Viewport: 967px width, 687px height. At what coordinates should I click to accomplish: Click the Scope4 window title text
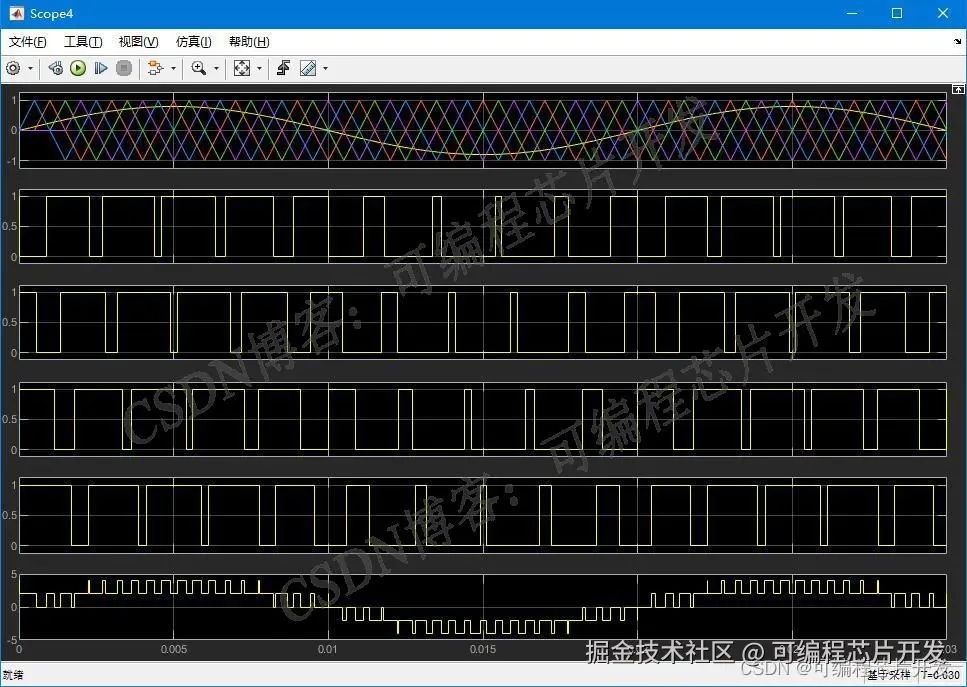[51, 14]
